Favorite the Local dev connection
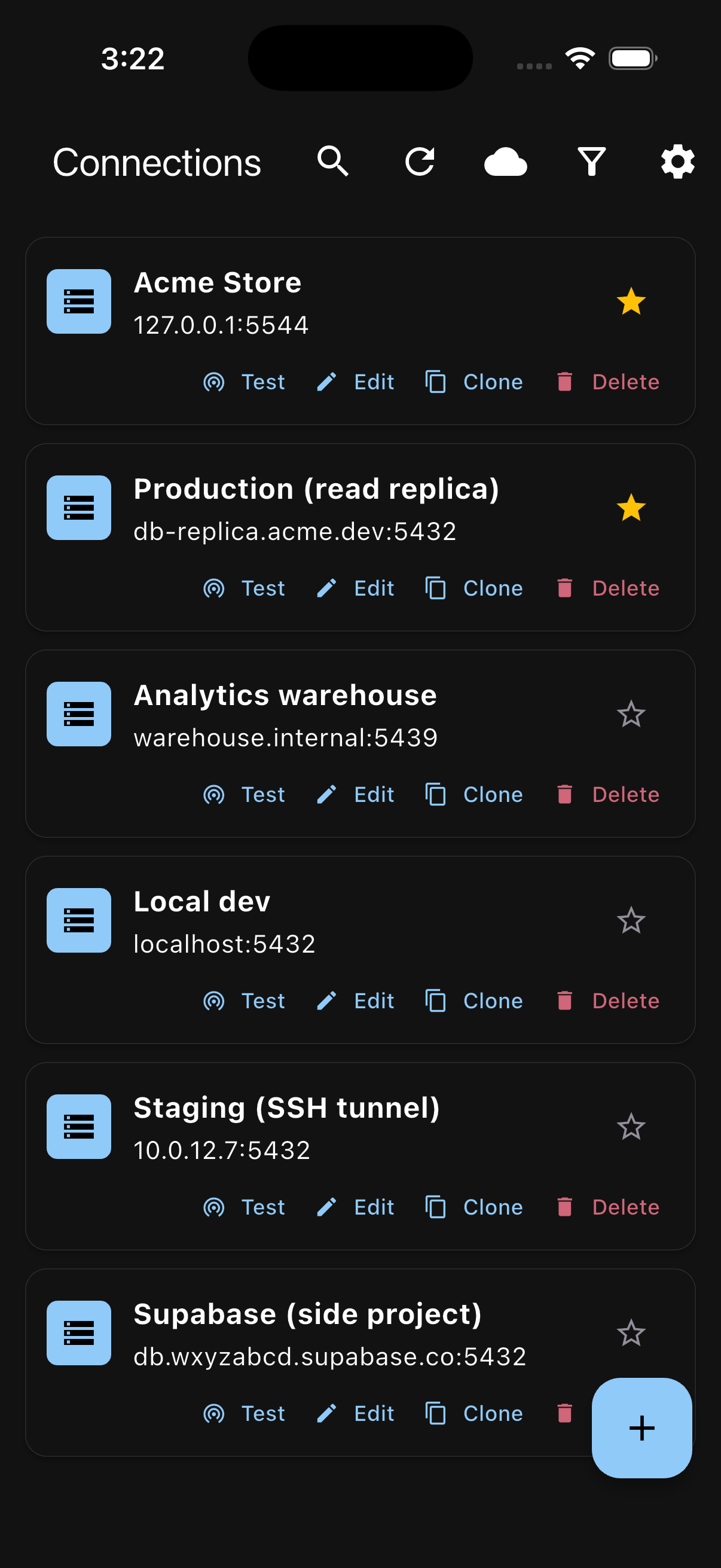 tap(631, 920)
